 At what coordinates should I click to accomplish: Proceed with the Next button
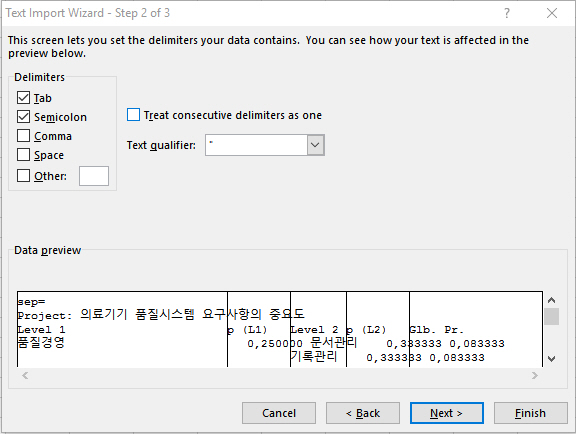(x=447, y=413)
